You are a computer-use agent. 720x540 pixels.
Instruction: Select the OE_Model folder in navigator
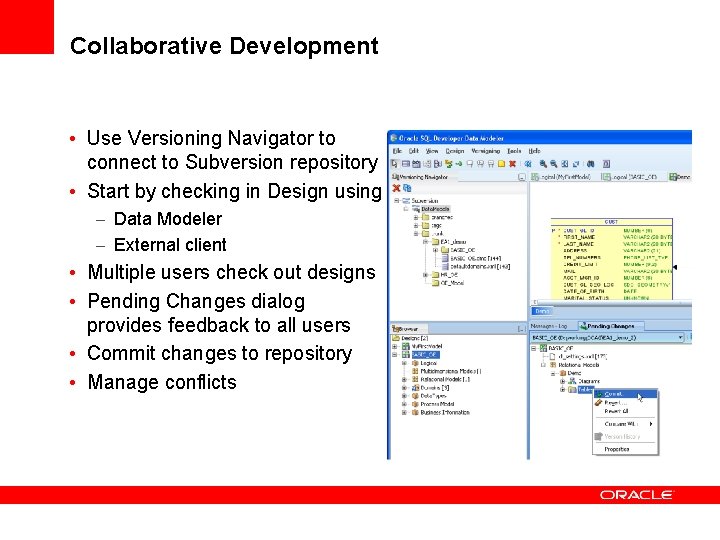452,283
